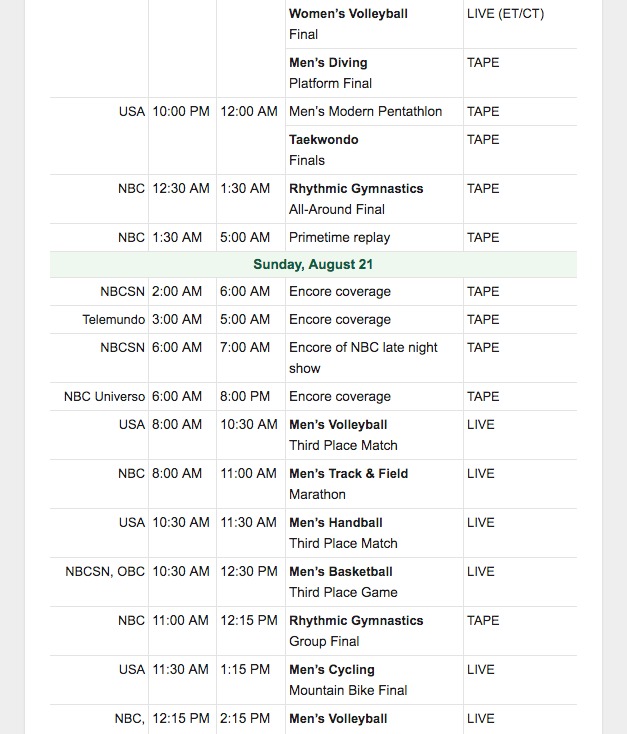Viewport: 627px width, 734px height.
Task: Open Men's Basketball Third Place Game
Action: 343,582
